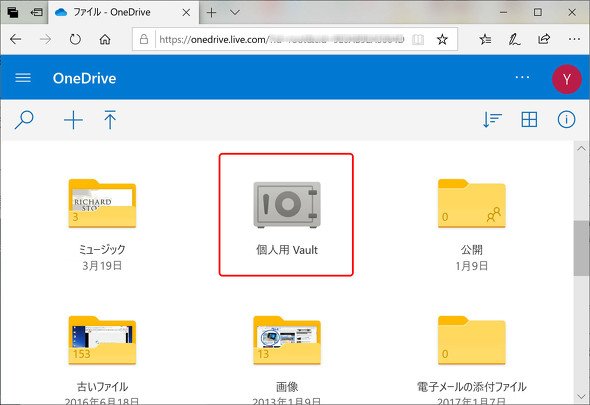This screenshot has height=405, width=590.
Task: Click the OneDrive search magnifier icon
Action: tap(24, 120)
